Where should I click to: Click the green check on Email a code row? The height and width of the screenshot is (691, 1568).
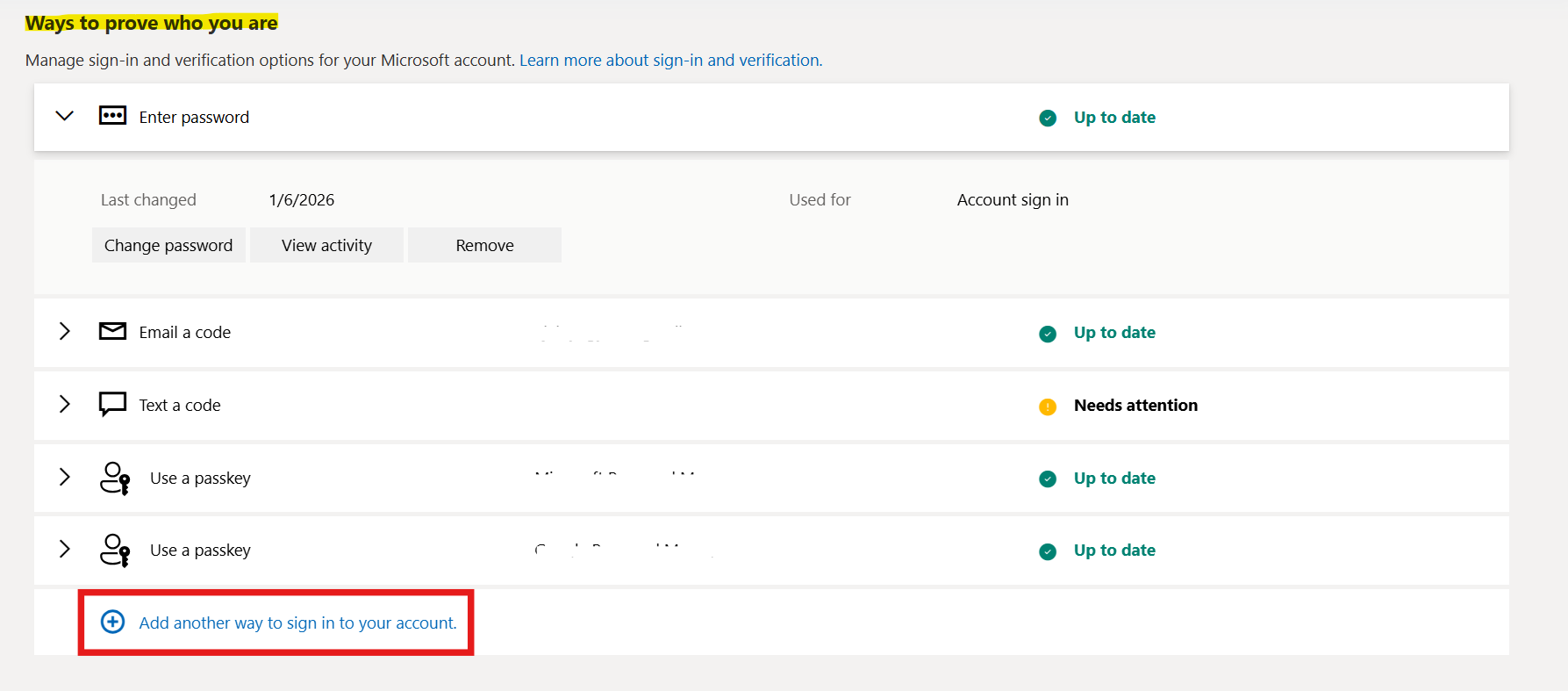[x=1048, y=334]
